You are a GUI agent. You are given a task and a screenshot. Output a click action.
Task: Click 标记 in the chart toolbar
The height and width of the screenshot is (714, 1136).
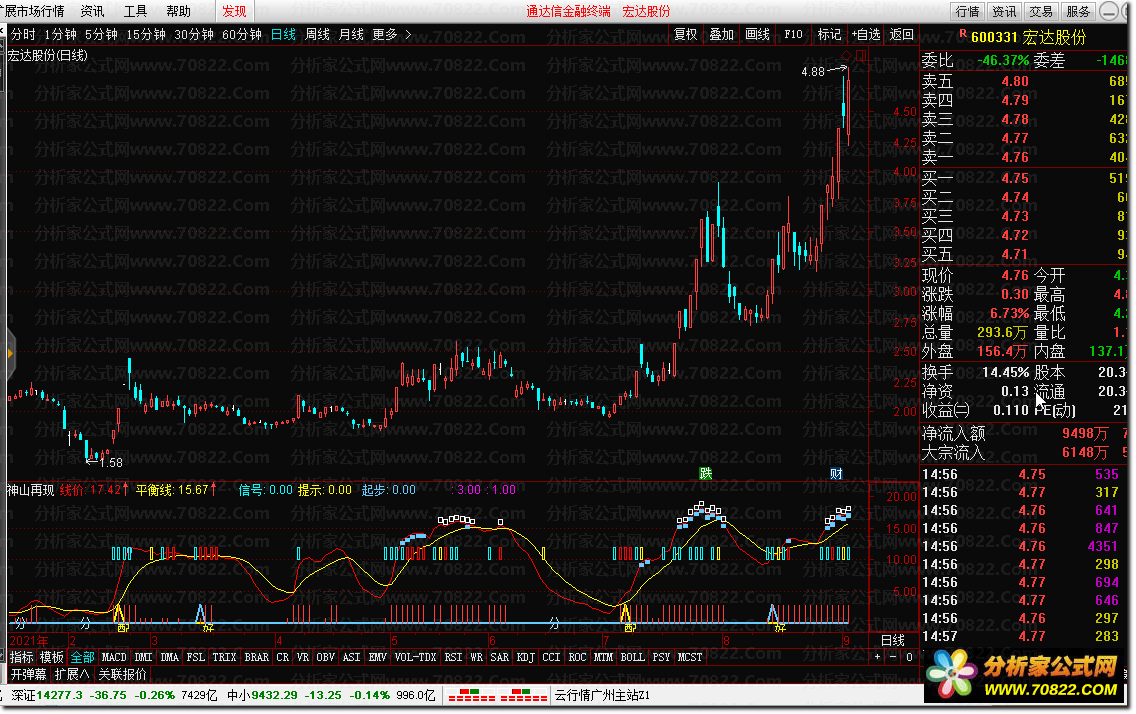tap(830, 34)
